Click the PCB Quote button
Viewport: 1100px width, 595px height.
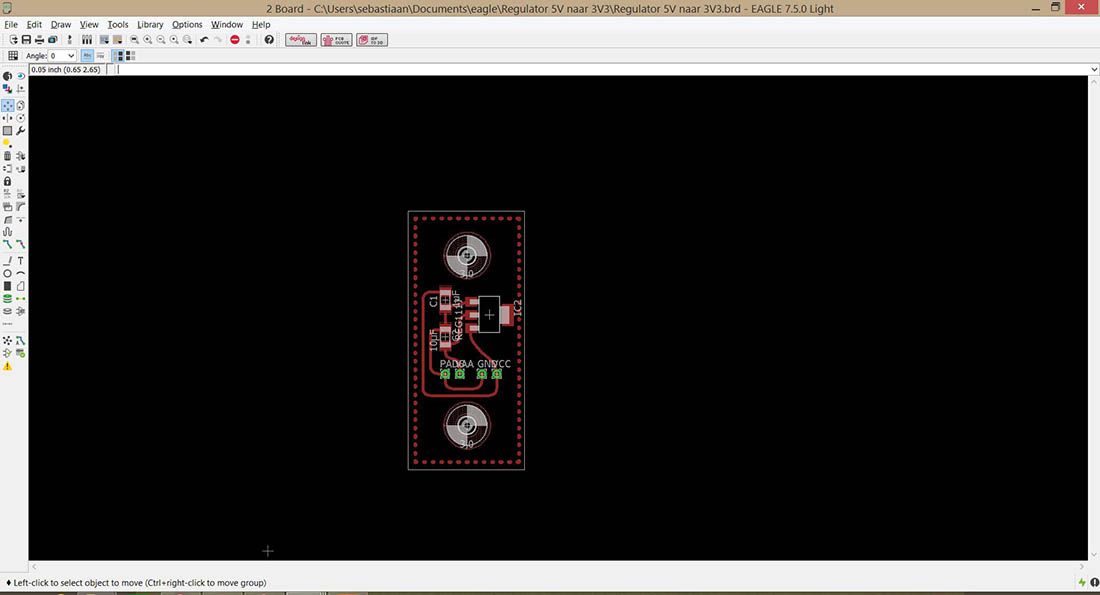click(x=336, y=40)
